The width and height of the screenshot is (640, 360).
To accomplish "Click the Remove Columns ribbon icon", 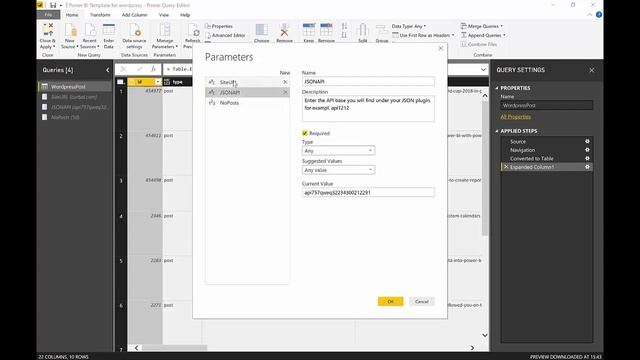I will (x=284, y=30).
